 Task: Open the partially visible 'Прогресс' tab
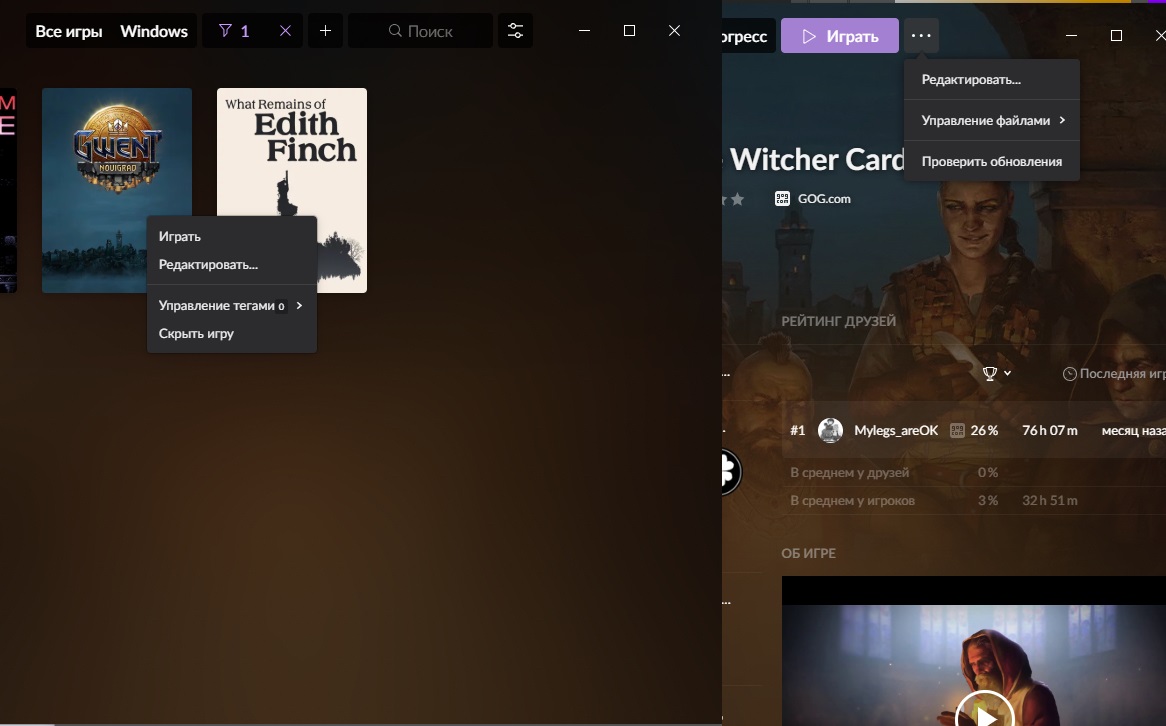point(746,36)
